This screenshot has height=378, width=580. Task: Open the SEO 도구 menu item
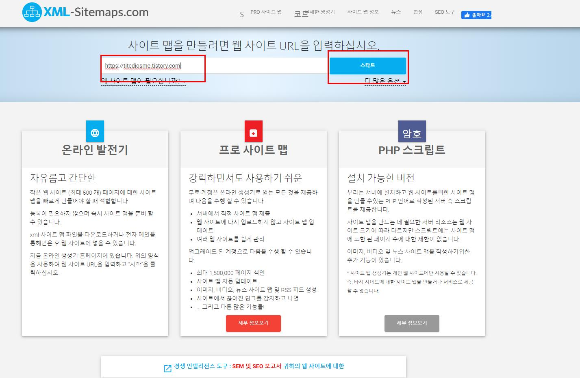click(x=444, y=12)
